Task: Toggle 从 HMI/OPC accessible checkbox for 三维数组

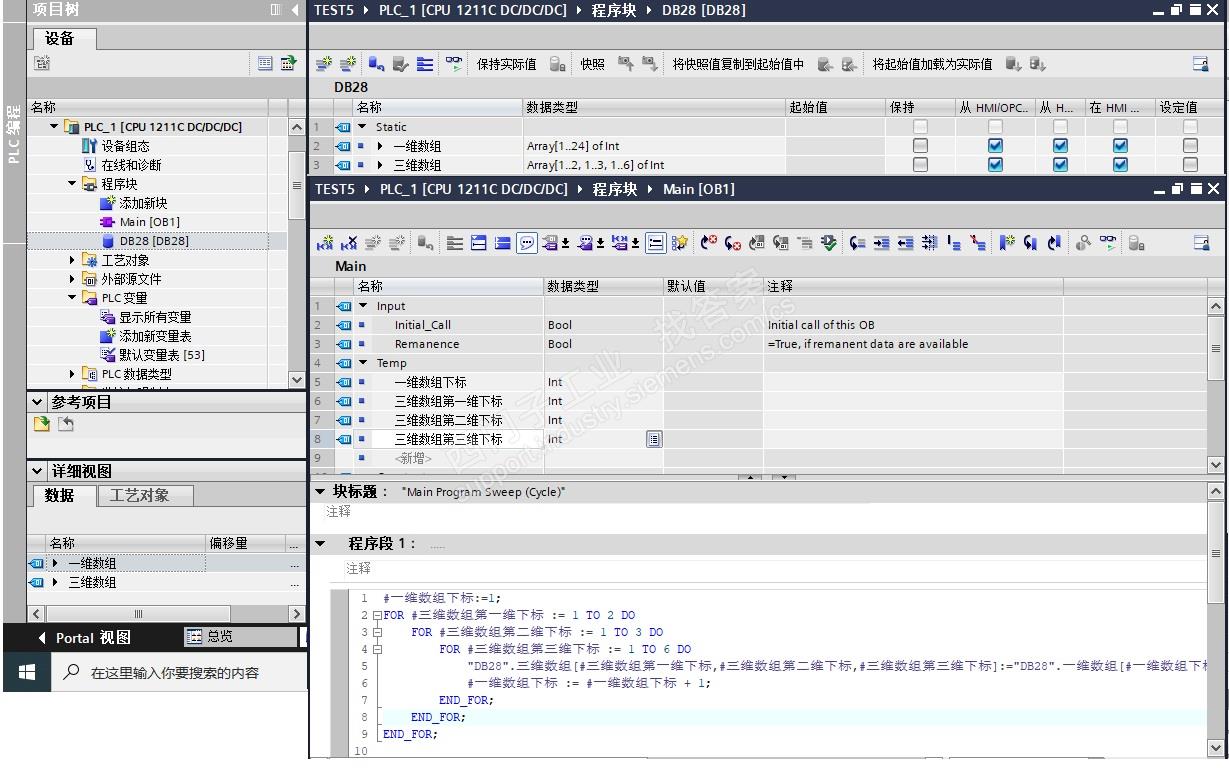Action: coord(995,165)
